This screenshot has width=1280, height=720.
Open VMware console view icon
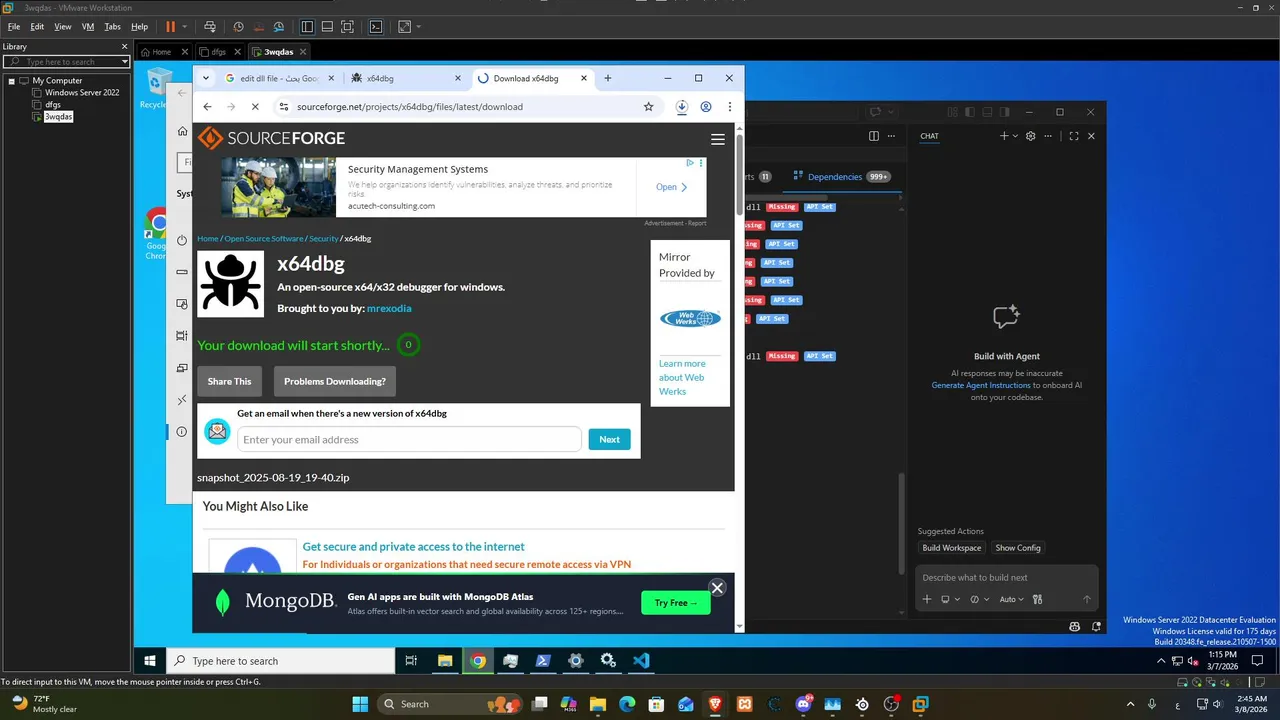(x=376, y=27)
